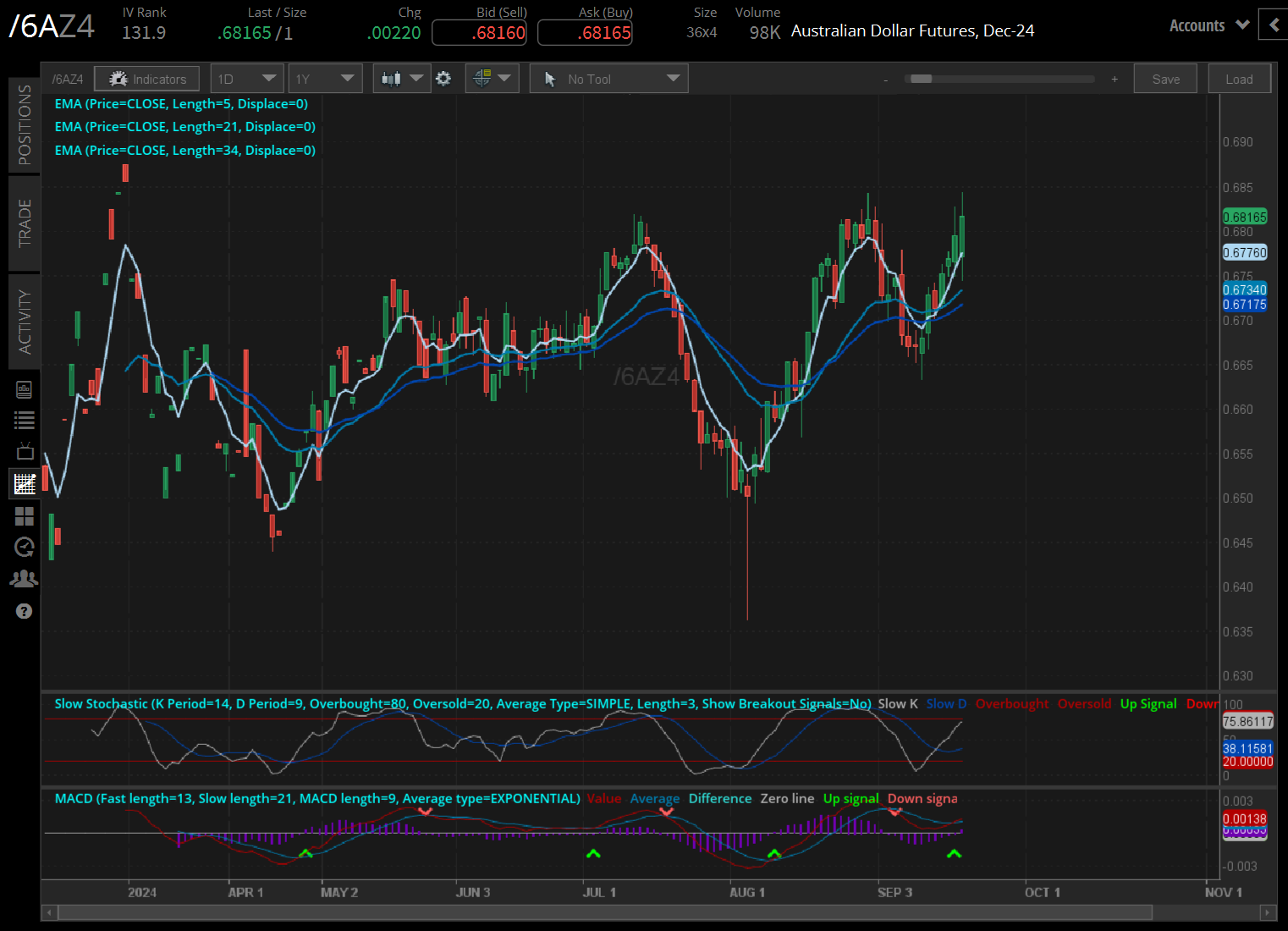Switch to the Activity tab
Image resolution: width=1288 pixels, height=931 pixels.
coord(25,322)
